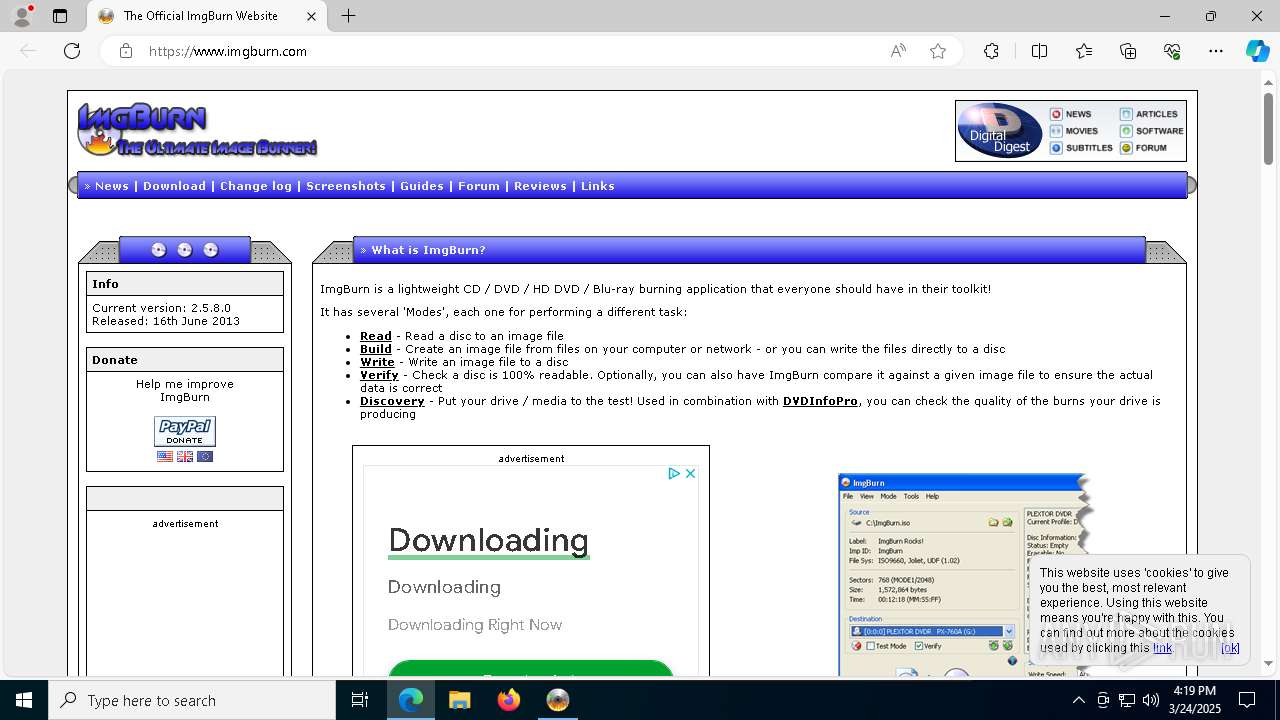Open the Copilot sidebar icon

1257,51
